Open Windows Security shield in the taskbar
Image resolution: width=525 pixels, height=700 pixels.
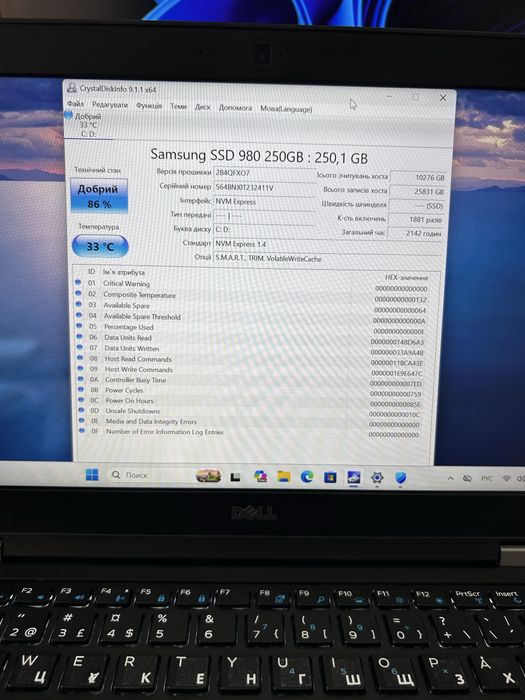(x=400, y=478)
